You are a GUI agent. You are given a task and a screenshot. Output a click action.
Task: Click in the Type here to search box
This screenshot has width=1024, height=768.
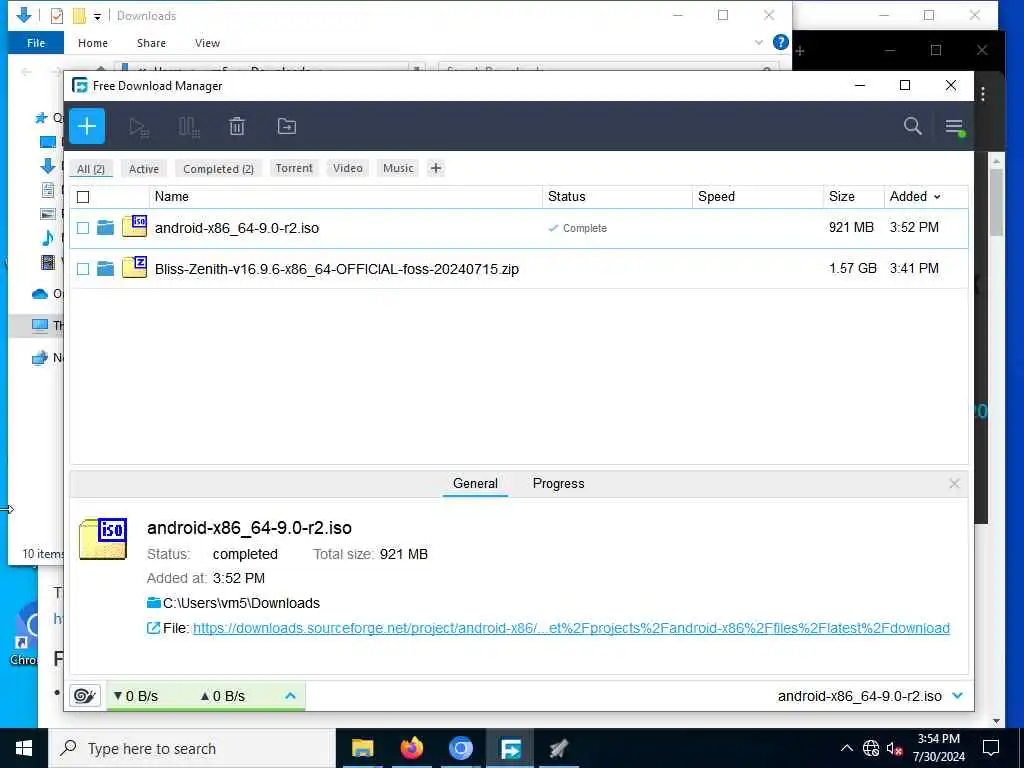point(192,748)
